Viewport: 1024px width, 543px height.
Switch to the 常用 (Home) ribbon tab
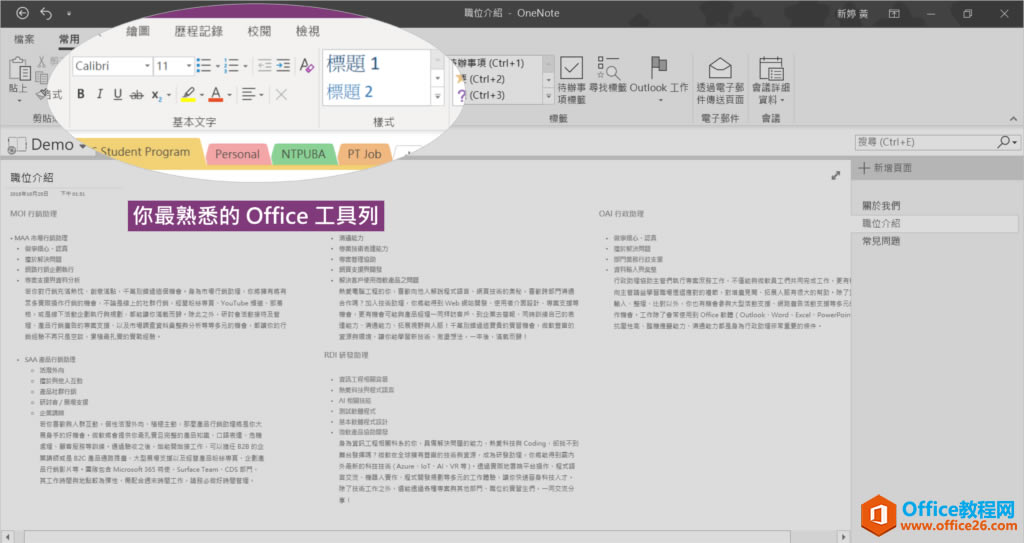pyautogui.click(x=69, y=39)
